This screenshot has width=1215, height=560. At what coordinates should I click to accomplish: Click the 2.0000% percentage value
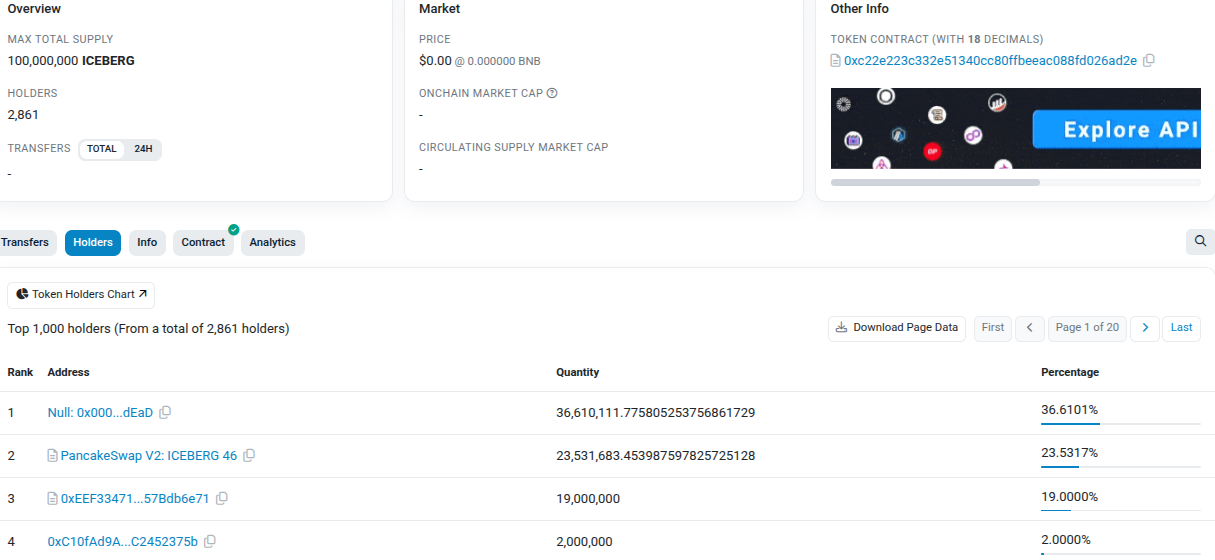pos(1066,539)
